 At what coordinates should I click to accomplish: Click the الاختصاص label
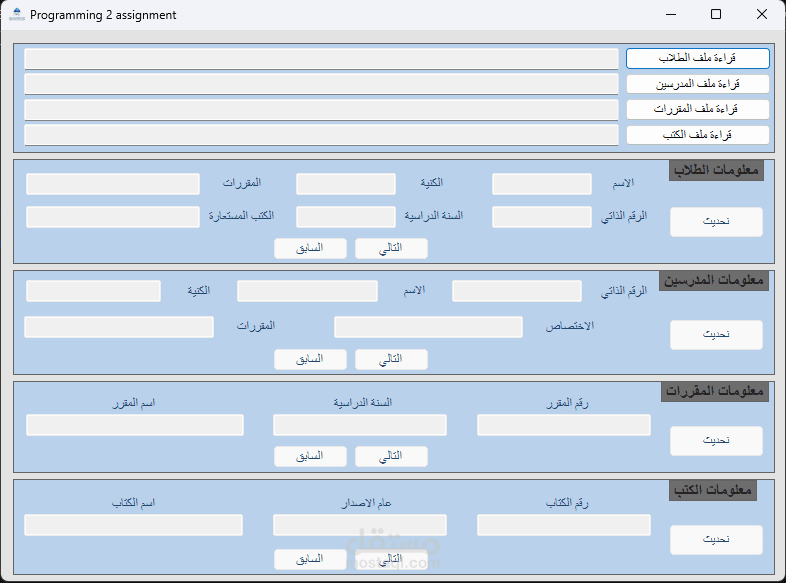point(569,326)
